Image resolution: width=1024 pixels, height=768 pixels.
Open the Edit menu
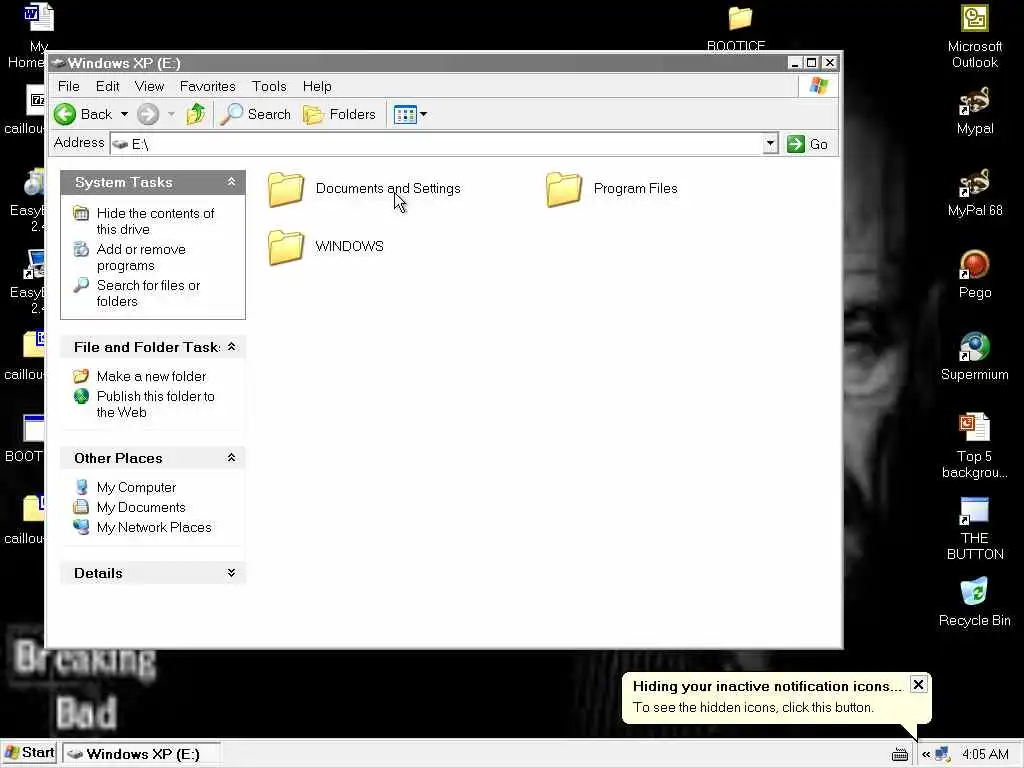click(107, 86)
